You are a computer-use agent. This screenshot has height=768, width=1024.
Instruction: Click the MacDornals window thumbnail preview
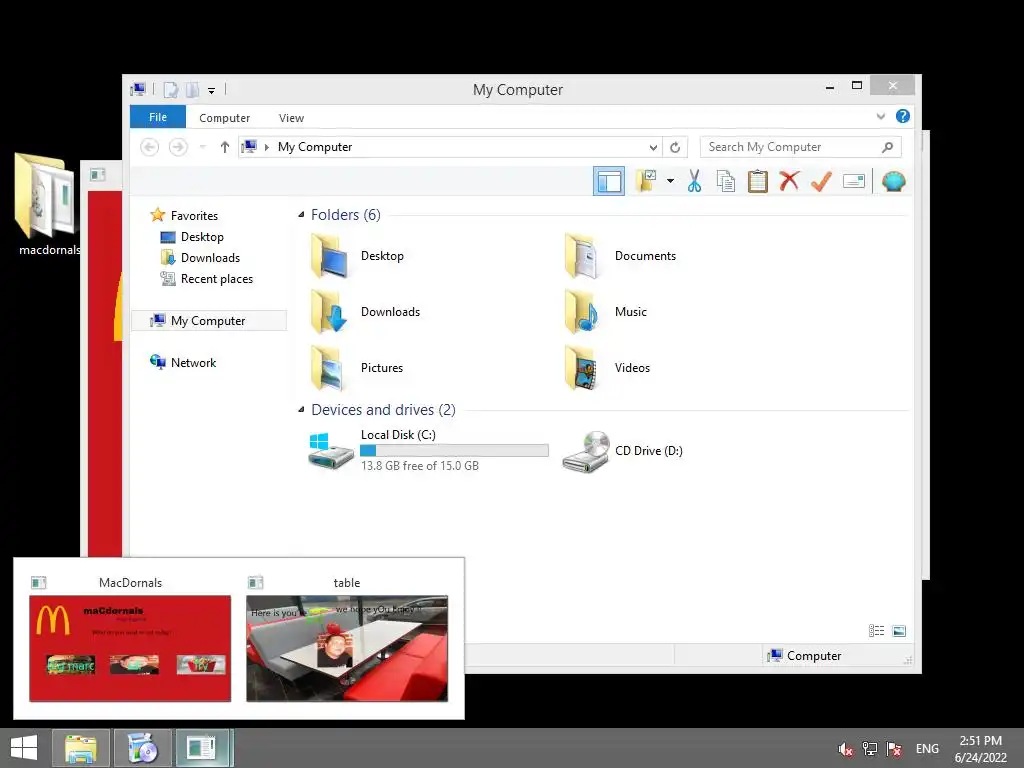tap(130, 648)
